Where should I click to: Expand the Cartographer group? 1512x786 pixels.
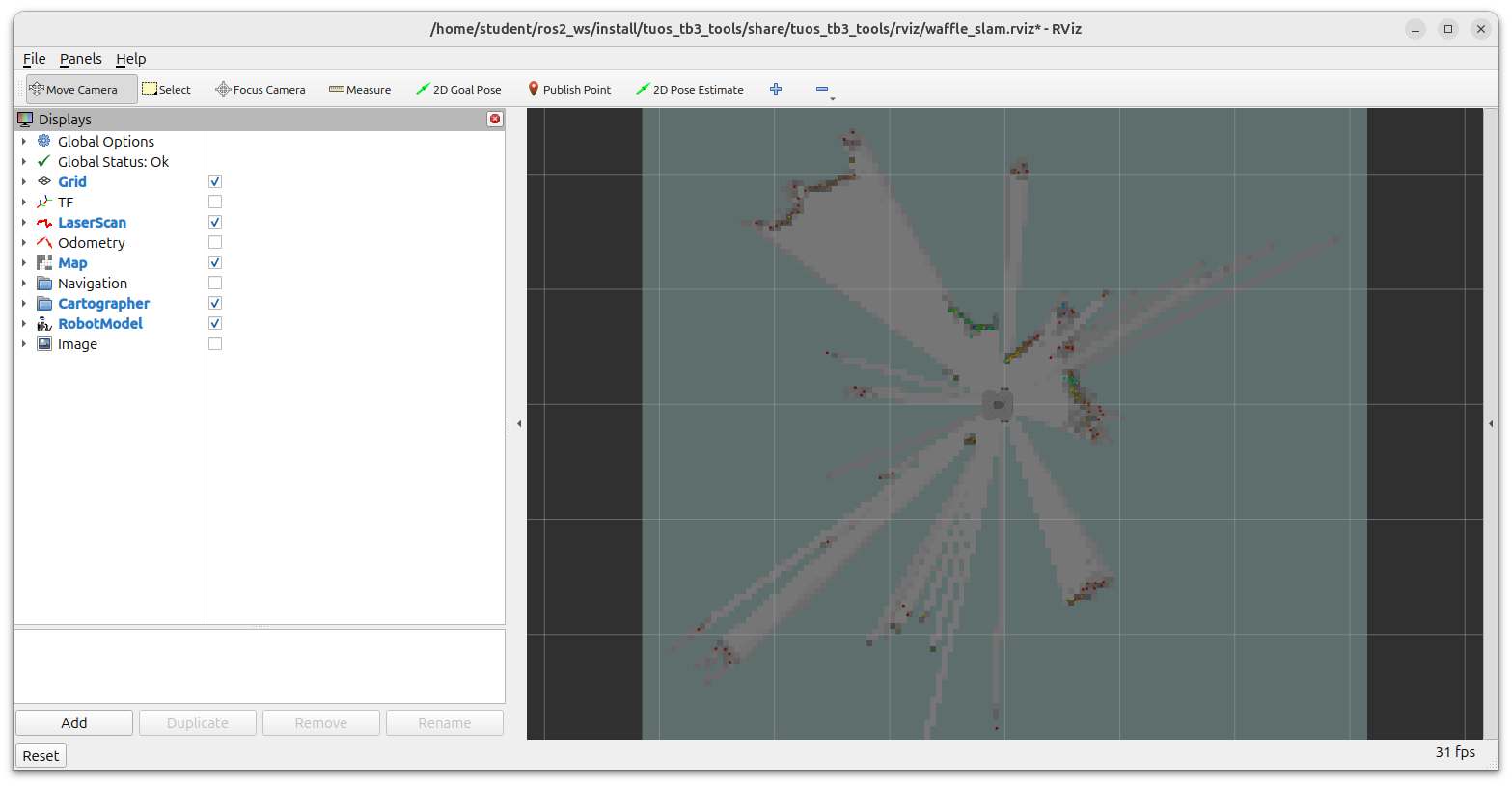click(24, 304)
